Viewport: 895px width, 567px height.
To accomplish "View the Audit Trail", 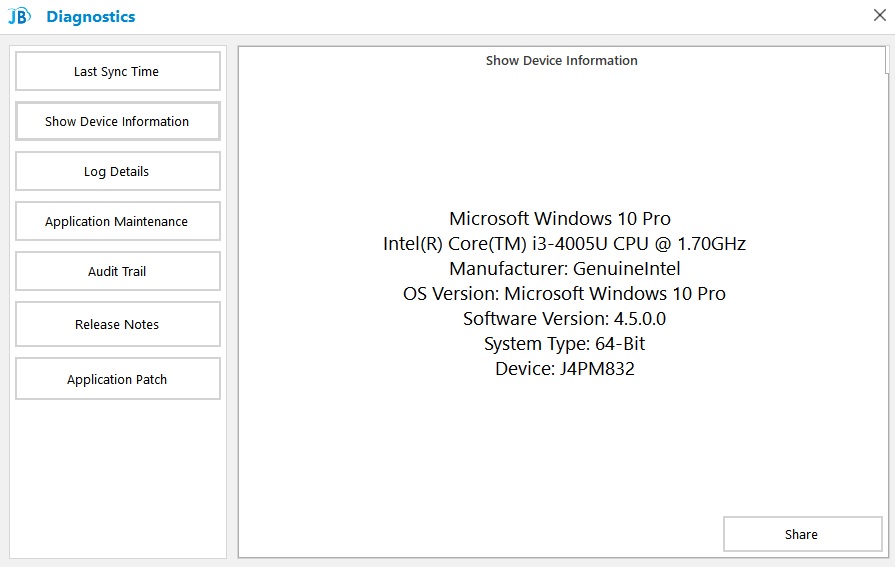I will point(118,271).
